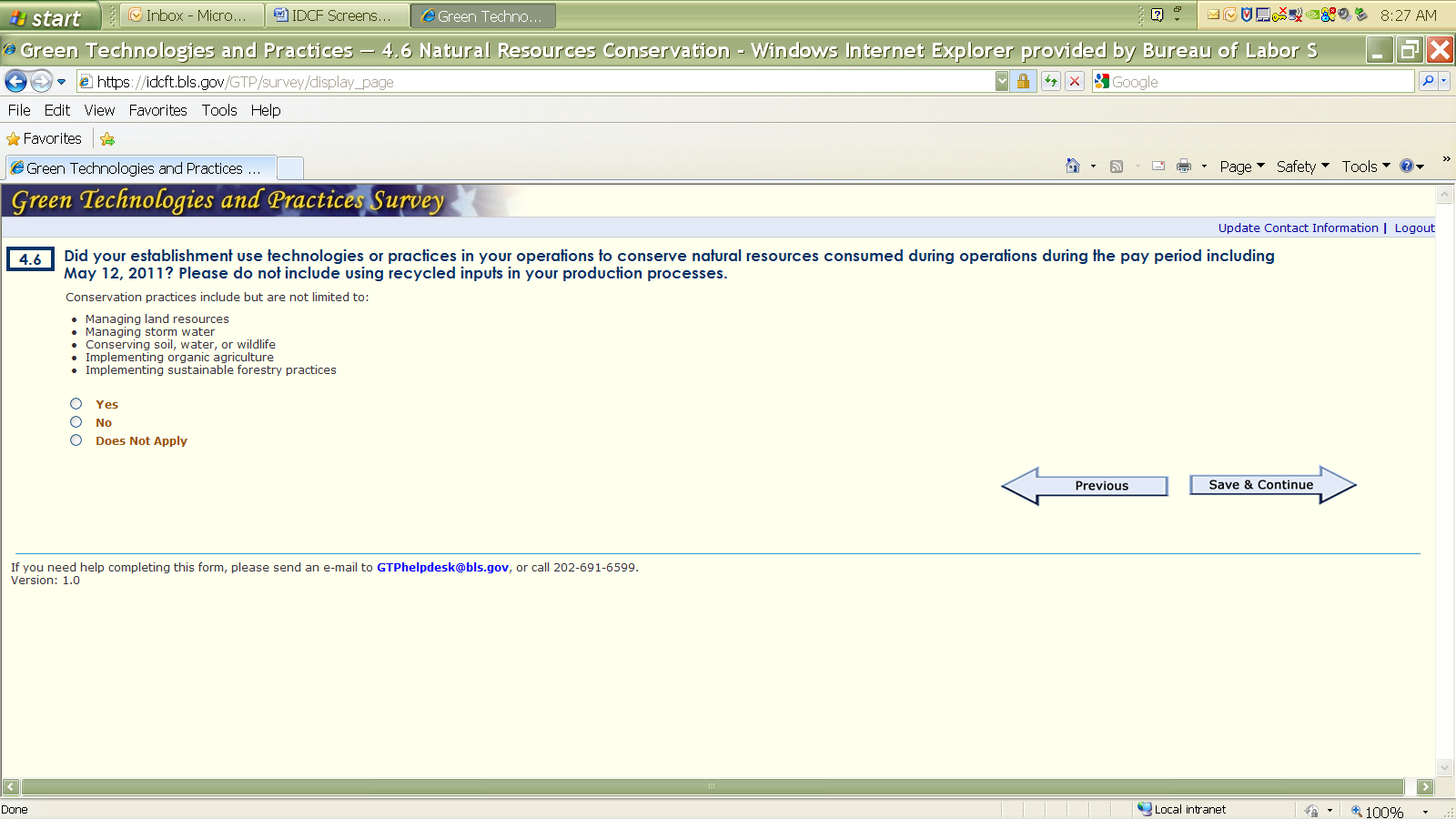This screenshot has height=819, width=1456.
Task: Click the Save & Continue button
Action: point(1260,485)
